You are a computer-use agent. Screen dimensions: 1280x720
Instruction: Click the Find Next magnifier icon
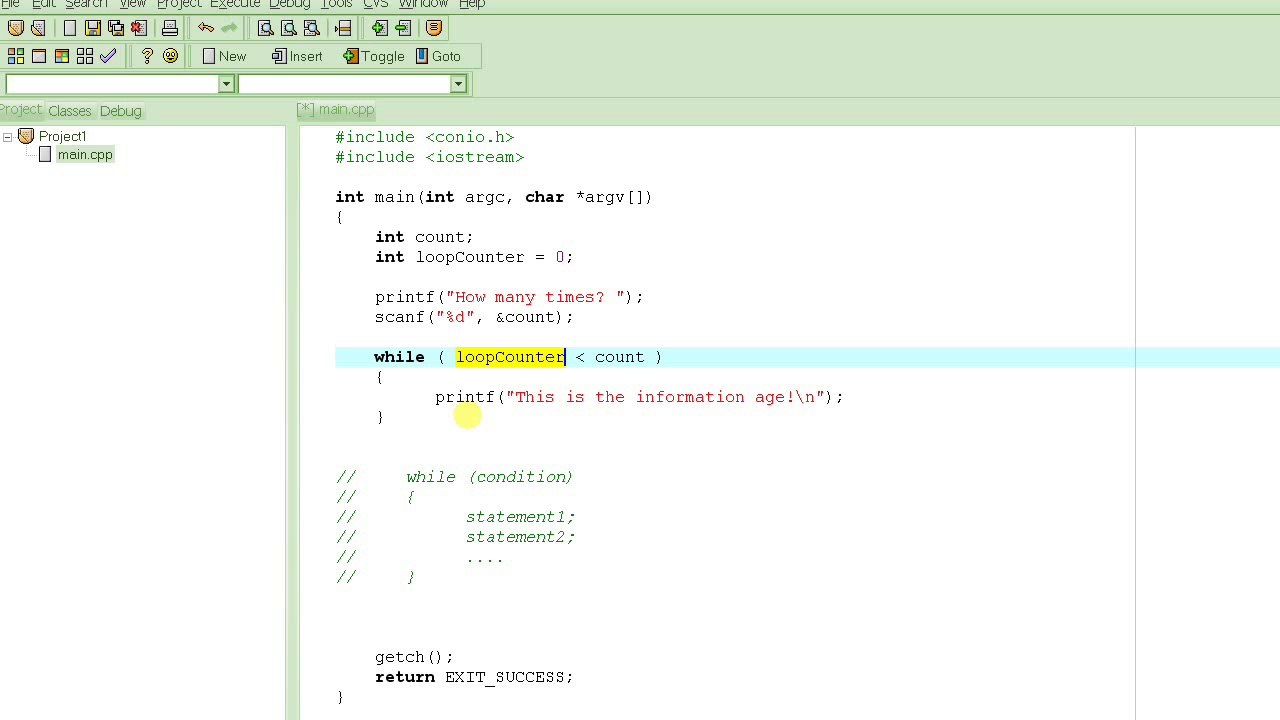click(312, 28)
